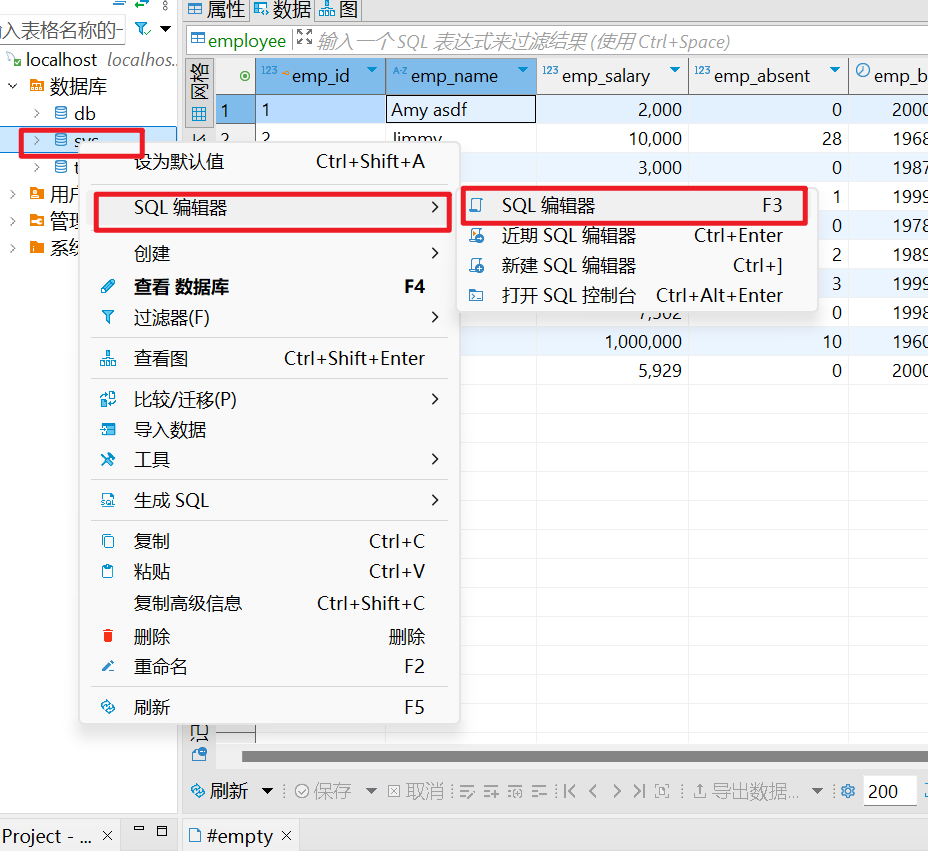
Task: Open the 保存 button's dropdown arrow
Action: click(372, 790)
